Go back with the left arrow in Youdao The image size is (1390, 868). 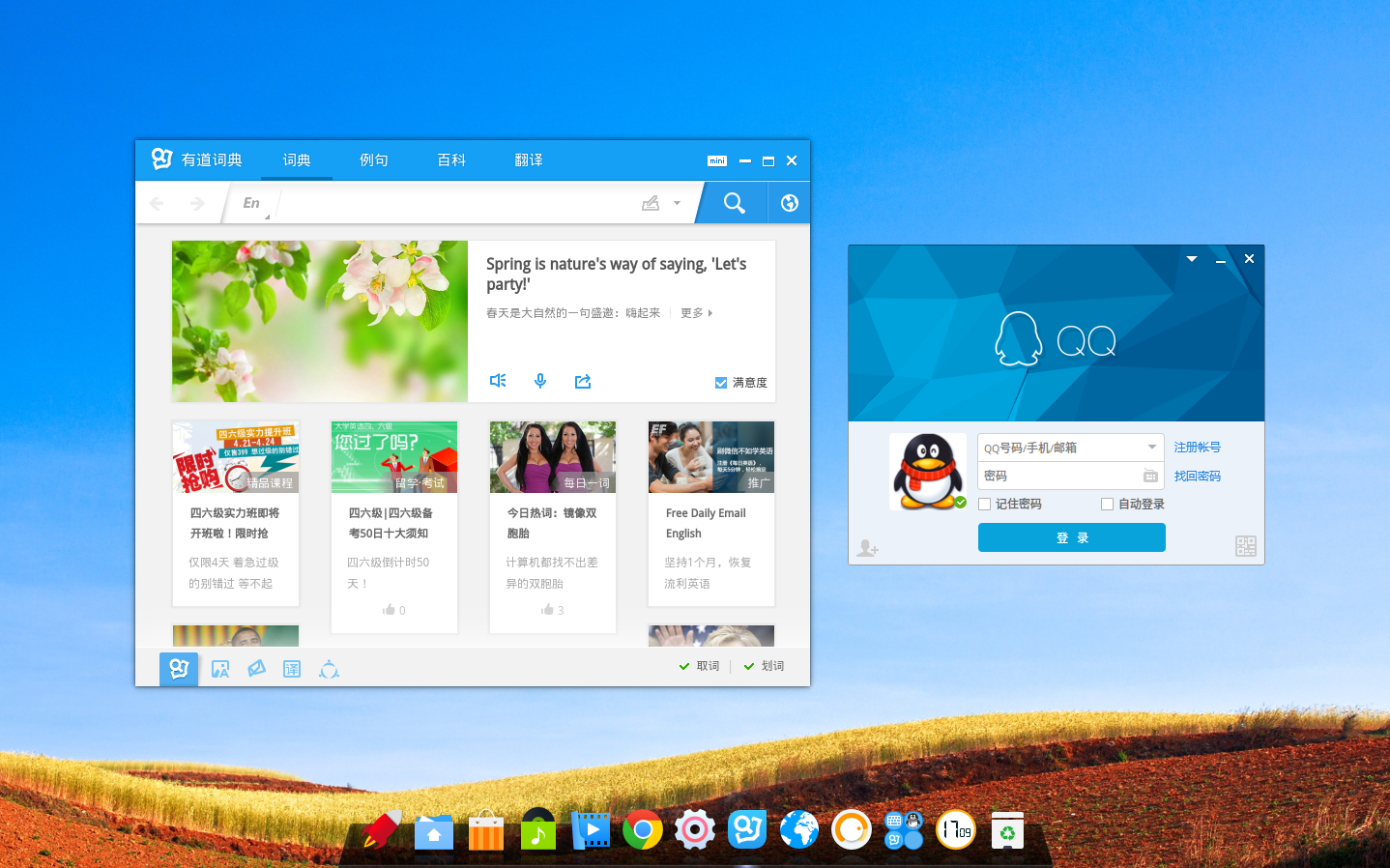157,203
